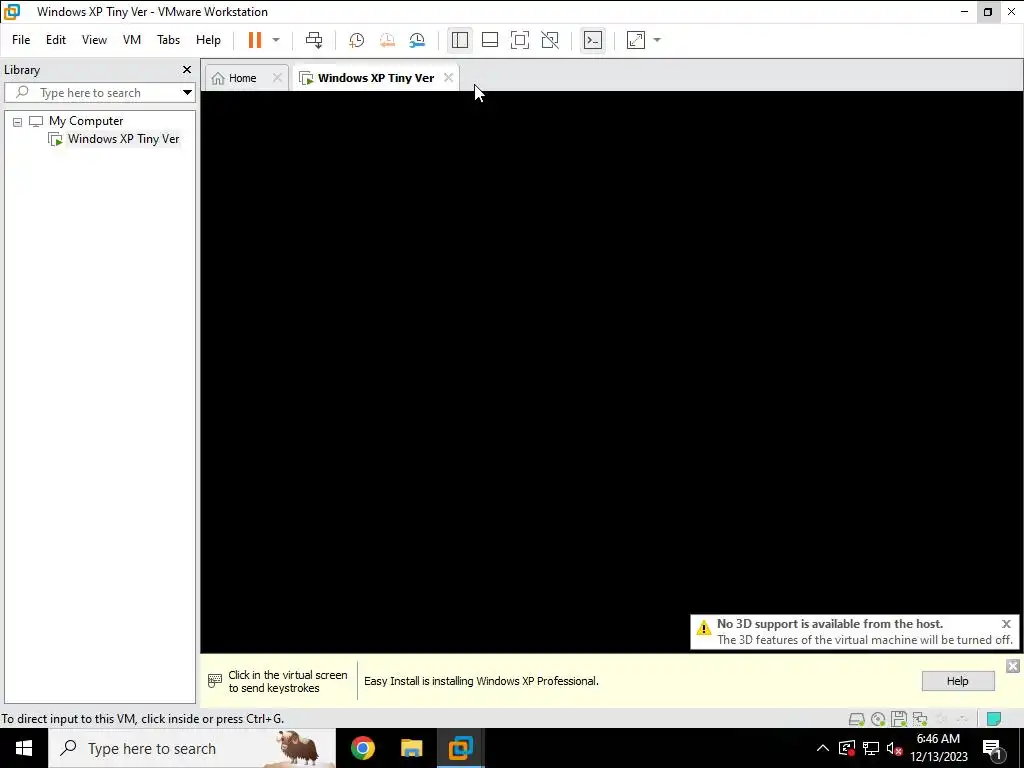The image size is (1024, 768).
Task: Open the message log teal note icon
Action: [x=993, y=719]
